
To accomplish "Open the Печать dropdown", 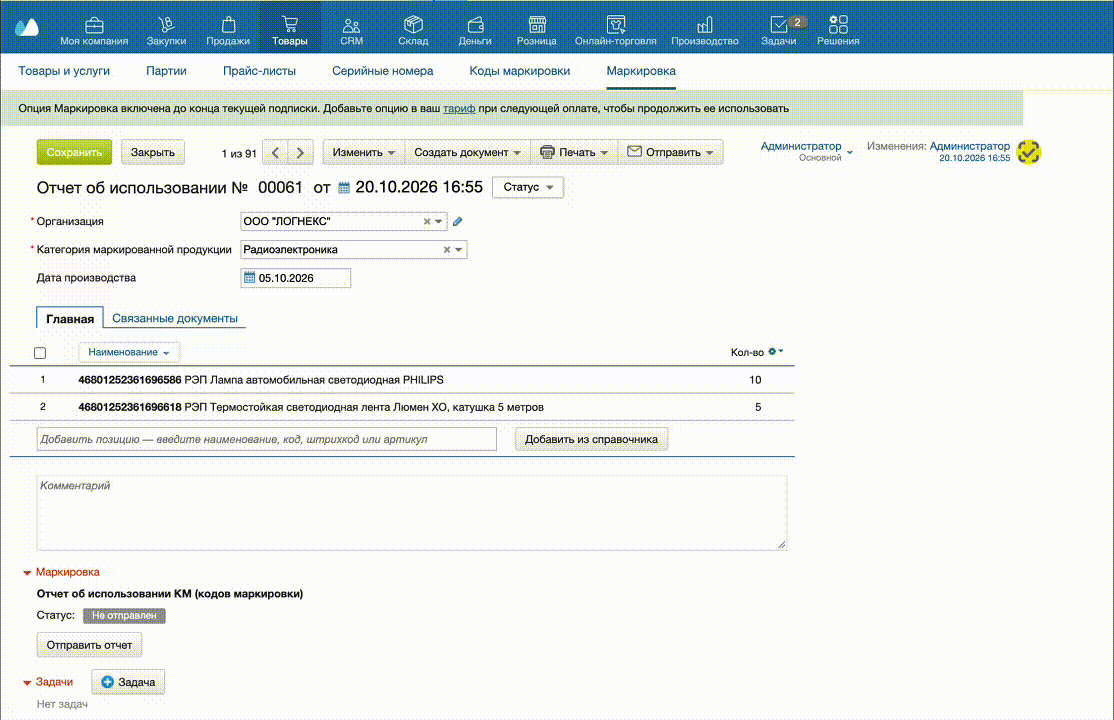I will pos(574,152).
